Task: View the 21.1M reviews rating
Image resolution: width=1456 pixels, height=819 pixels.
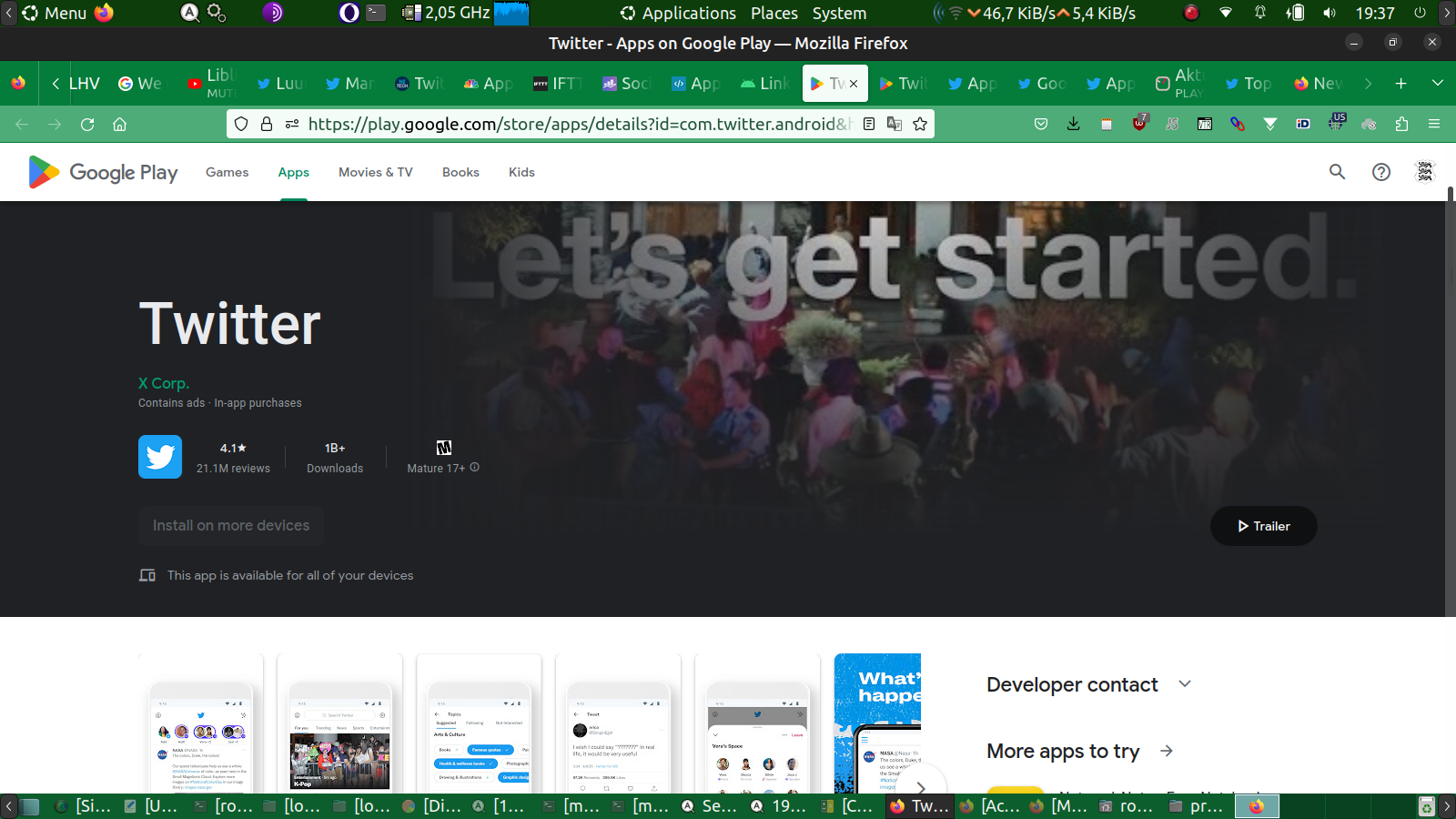Action: click(233, 458)
